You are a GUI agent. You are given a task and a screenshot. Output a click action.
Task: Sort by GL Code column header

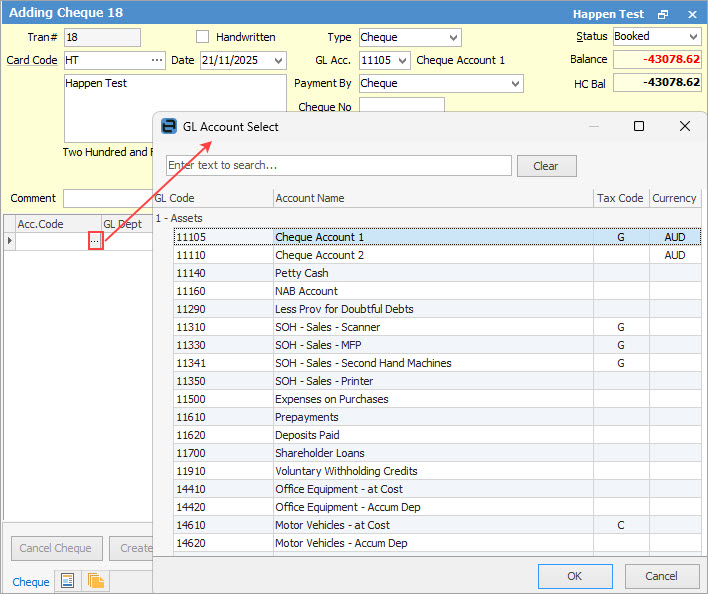point(213,198)
